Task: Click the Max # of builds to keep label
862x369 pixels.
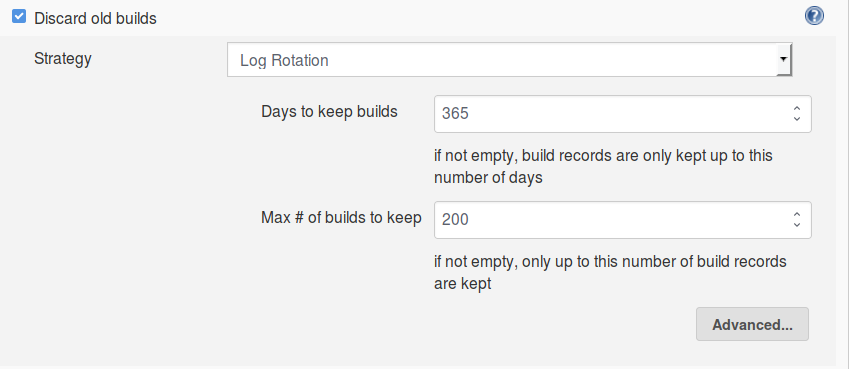Action: point(341,218)
